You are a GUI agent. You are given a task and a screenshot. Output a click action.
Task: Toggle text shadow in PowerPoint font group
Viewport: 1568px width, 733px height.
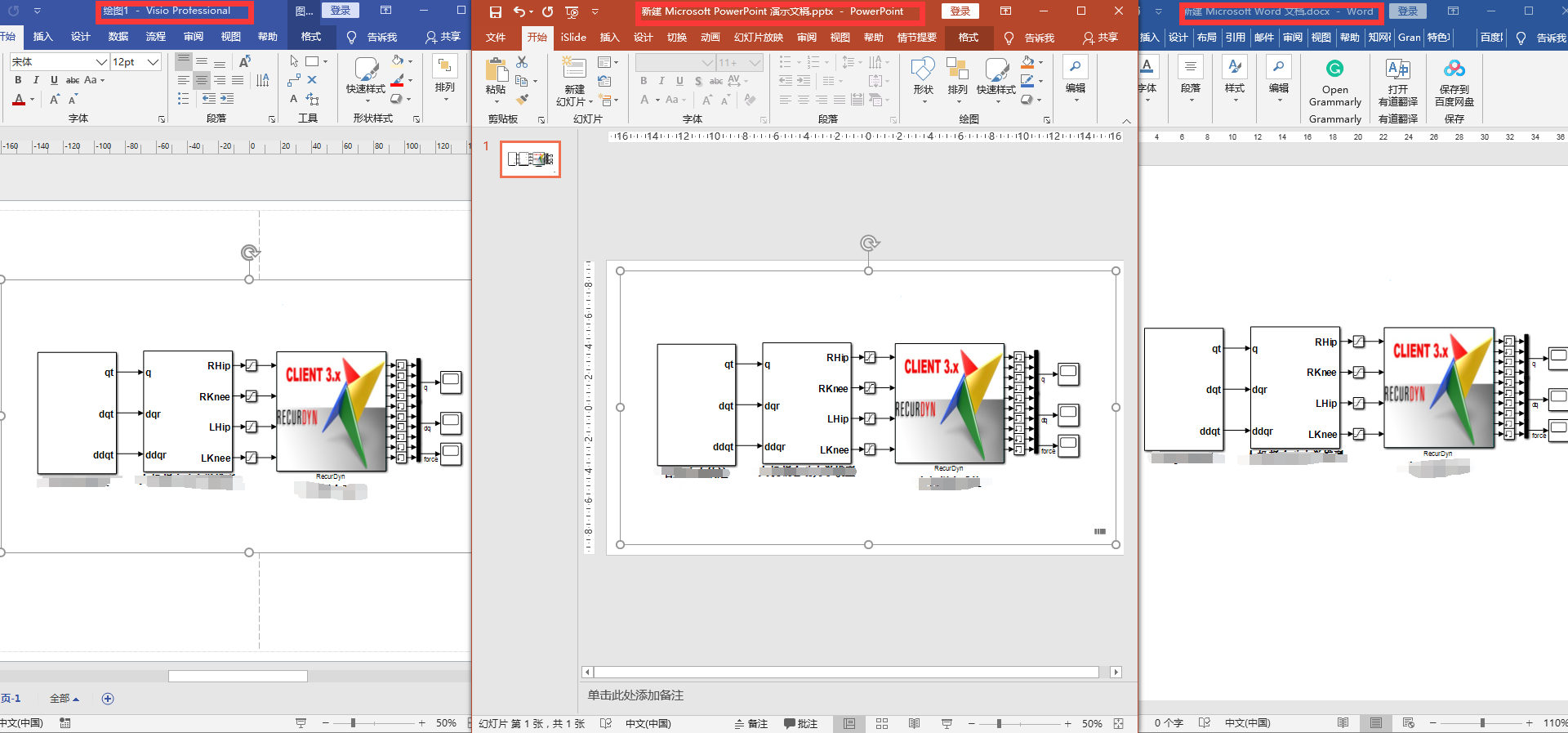[698, 81]
